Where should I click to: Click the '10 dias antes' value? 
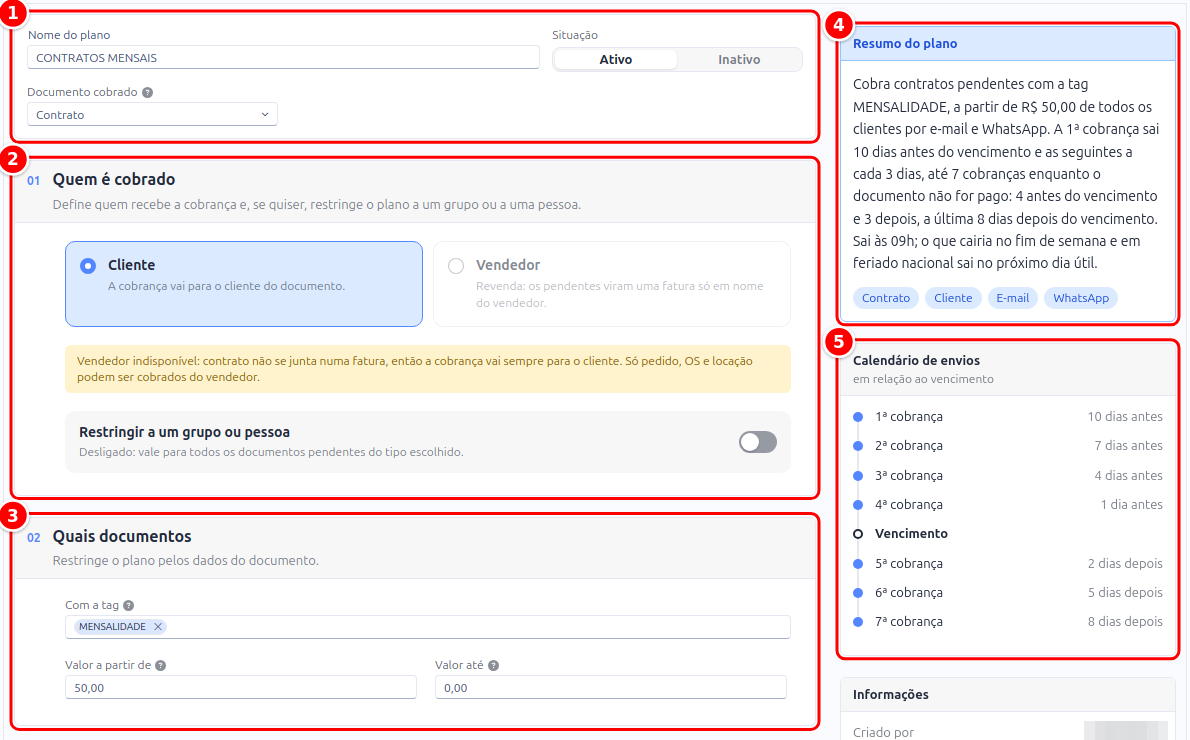click(x=1125, y=417)
